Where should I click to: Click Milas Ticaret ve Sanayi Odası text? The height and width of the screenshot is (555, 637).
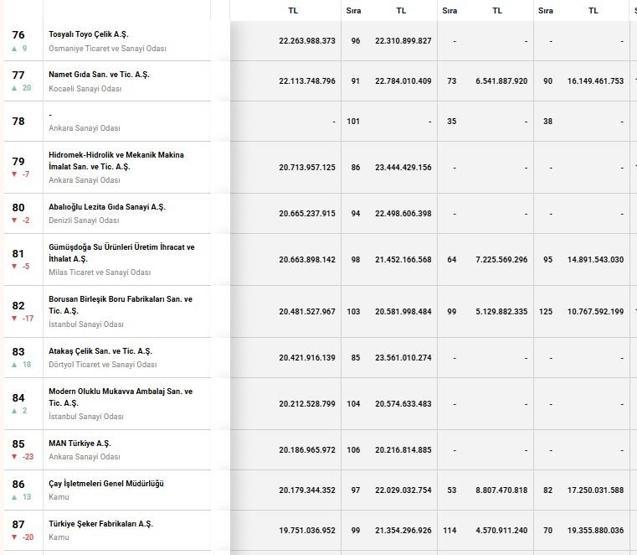pos(100,272)
